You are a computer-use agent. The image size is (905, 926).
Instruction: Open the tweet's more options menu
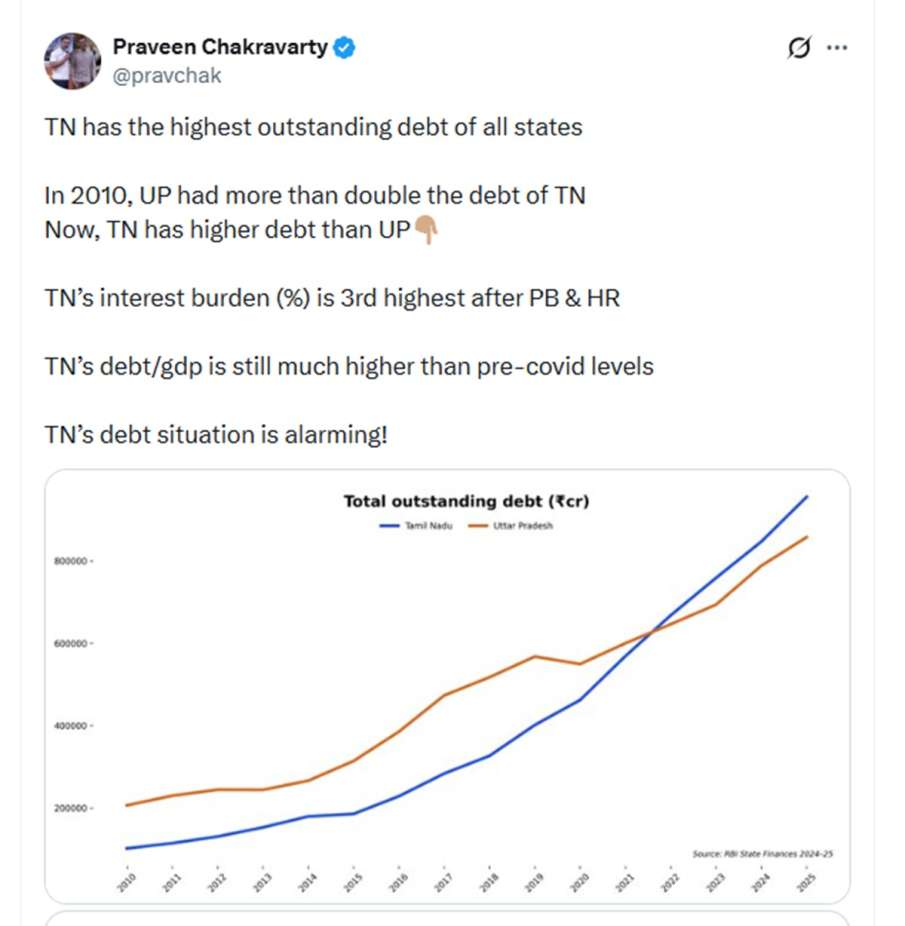click(838, 48)
